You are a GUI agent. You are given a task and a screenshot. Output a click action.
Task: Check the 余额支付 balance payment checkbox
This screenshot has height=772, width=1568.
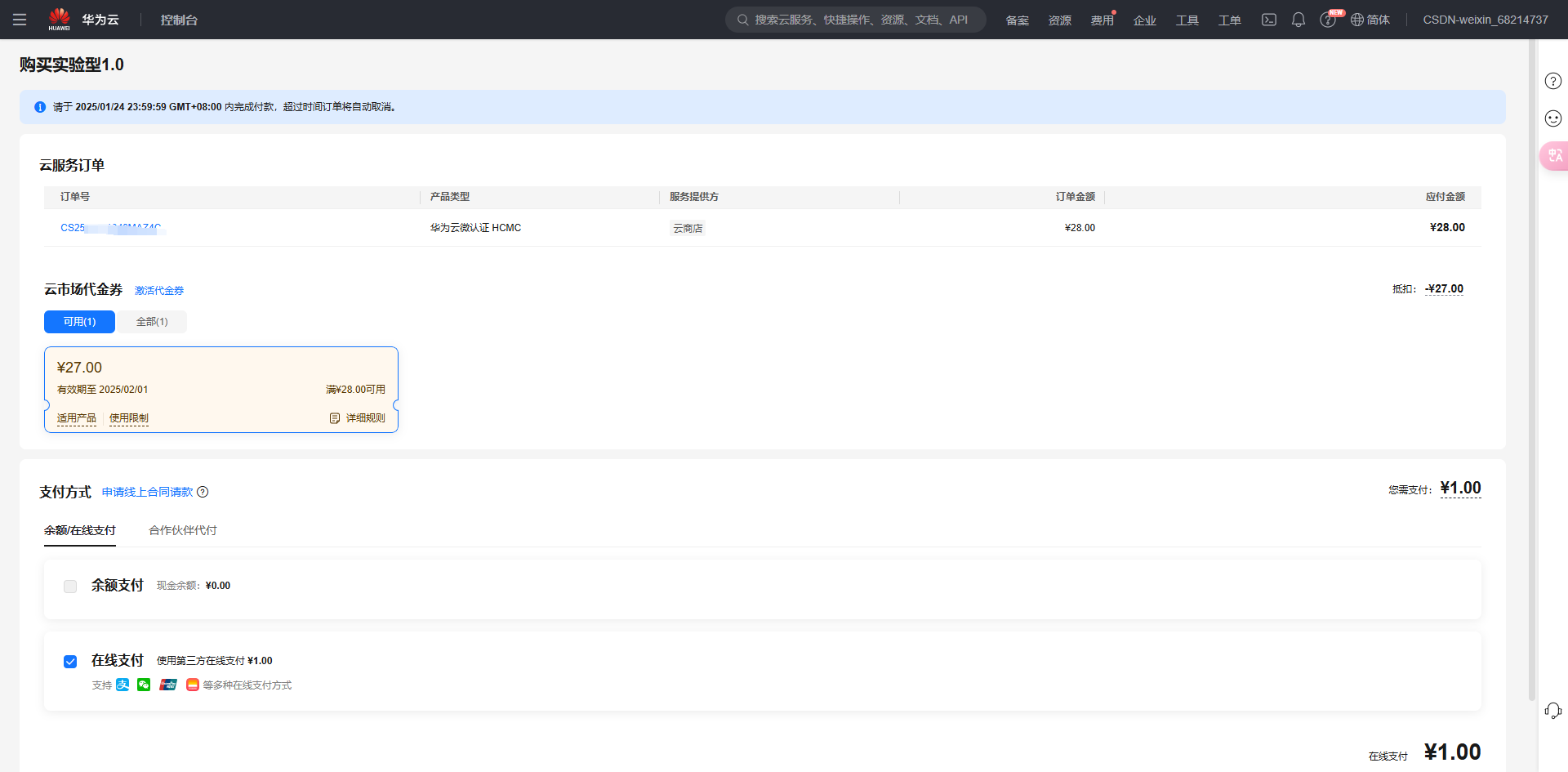[70, 587]
